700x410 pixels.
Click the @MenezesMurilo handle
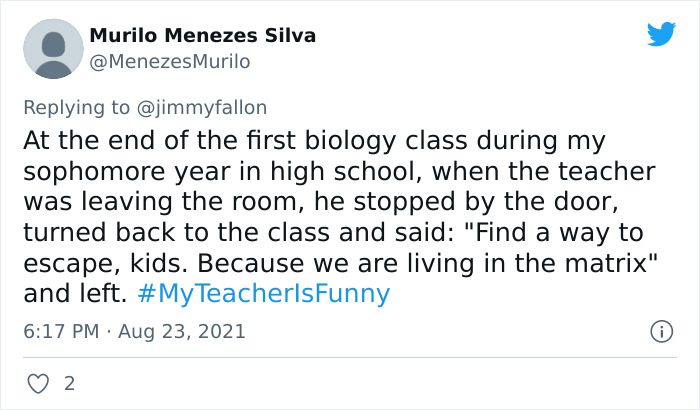(170, 62)
